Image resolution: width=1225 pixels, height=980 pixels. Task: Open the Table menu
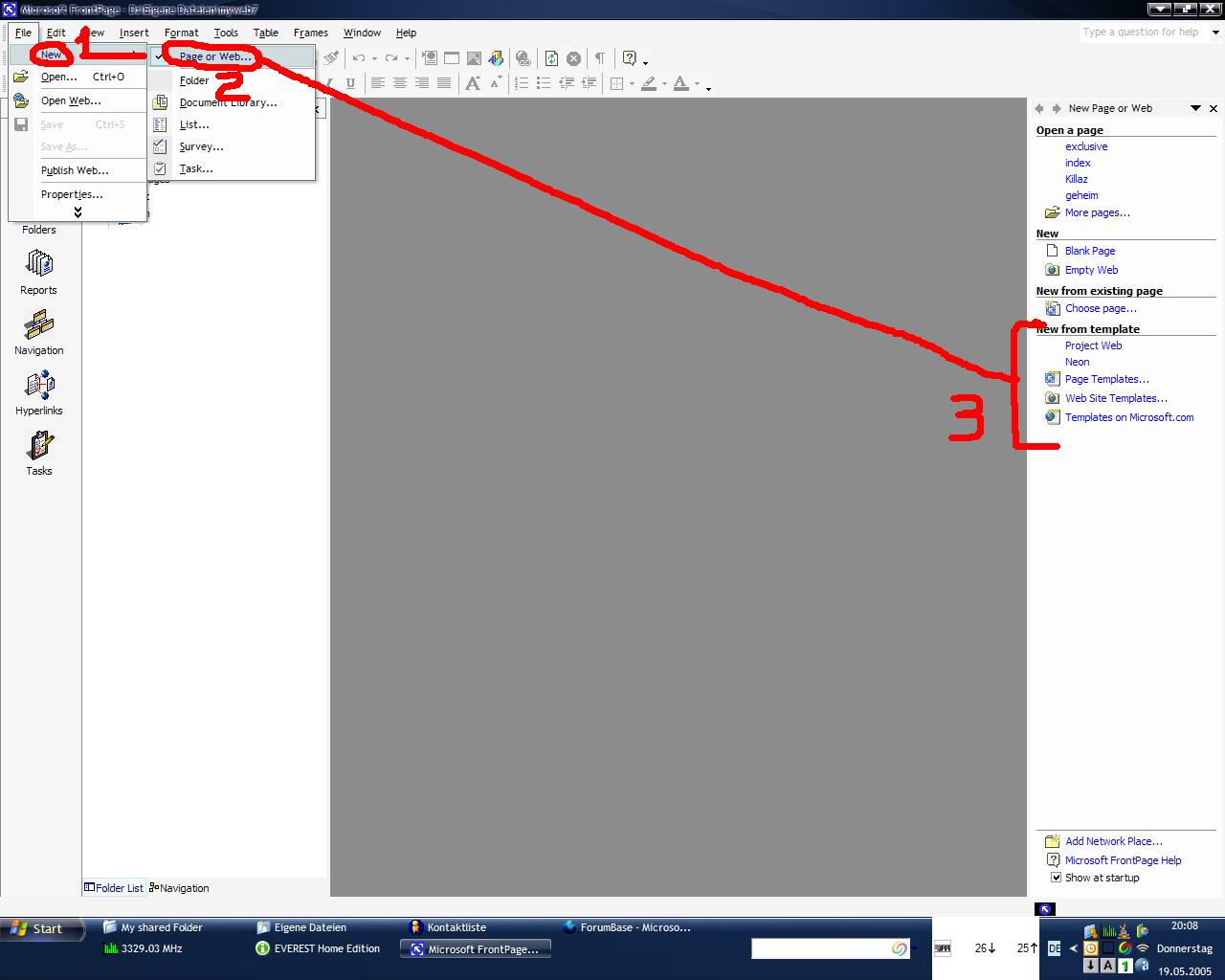pyautogui.click(x=266, y=33)
